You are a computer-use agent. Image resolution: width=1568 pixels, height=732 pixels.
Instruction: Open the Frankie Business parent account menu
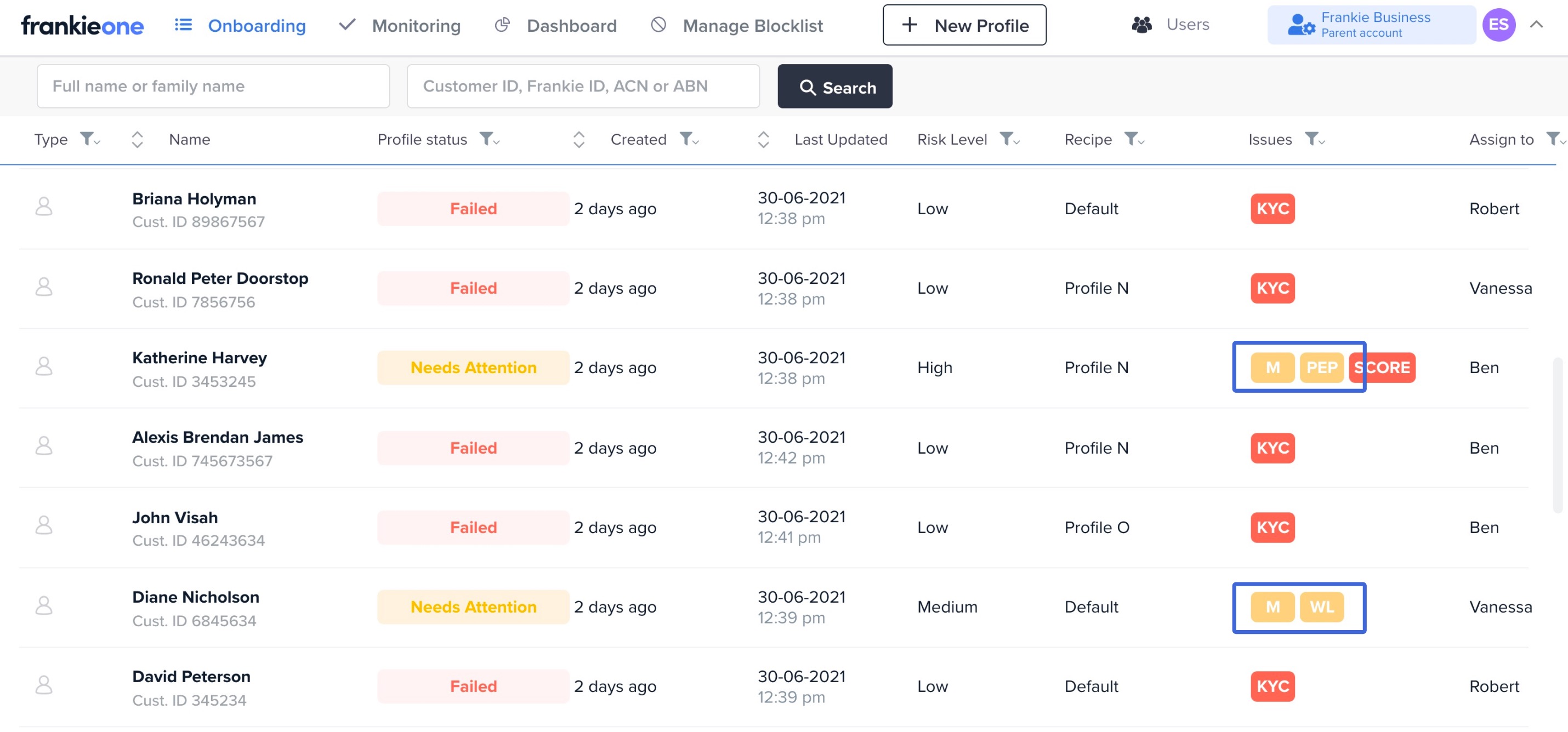pyautogui.click(x=1371, y=25)
